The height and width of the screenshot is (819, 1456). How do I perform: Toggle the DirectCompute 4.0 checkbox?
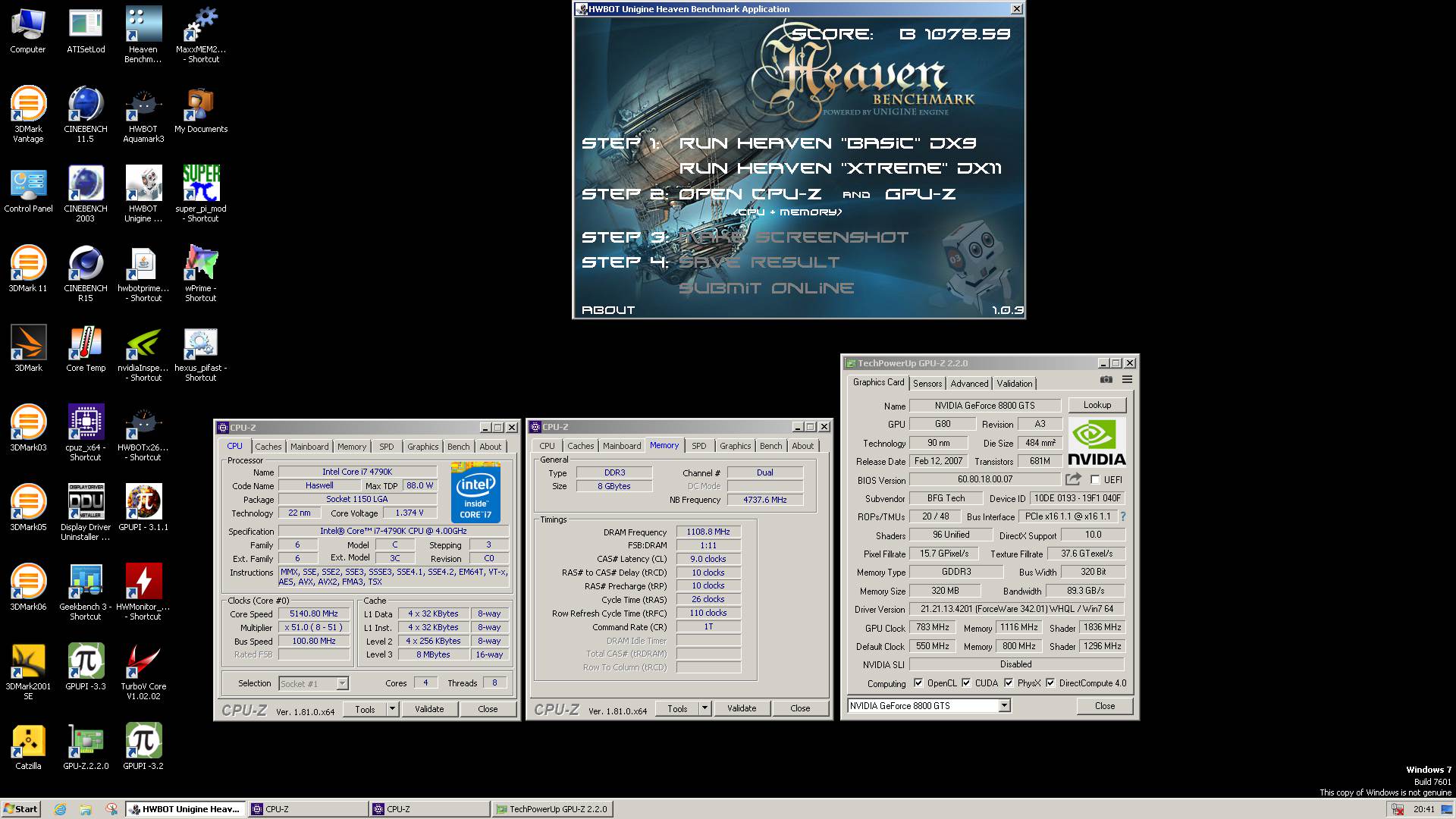(1050, 683)
